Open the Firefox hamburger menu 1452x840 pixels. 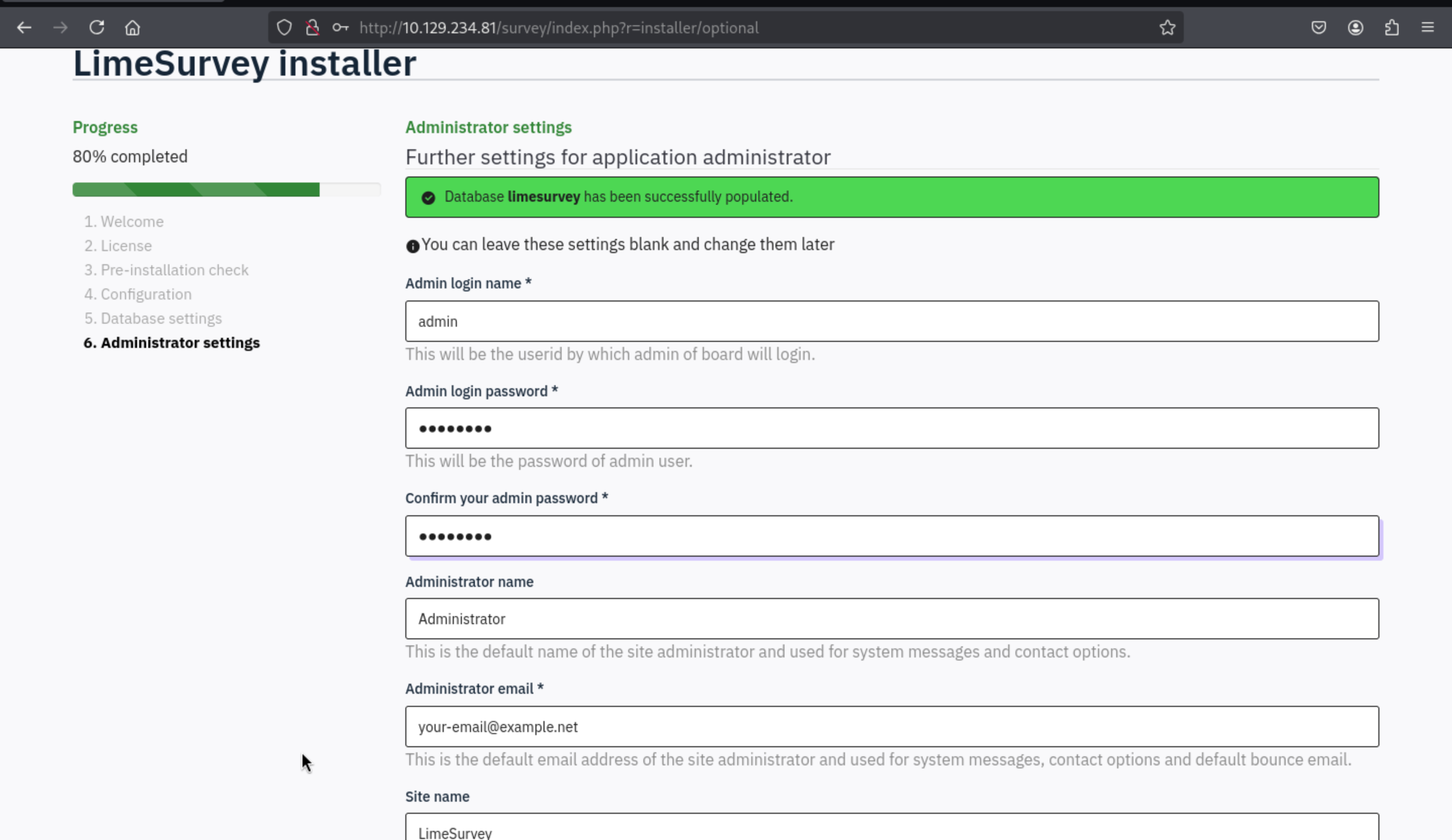point(1427,28)
